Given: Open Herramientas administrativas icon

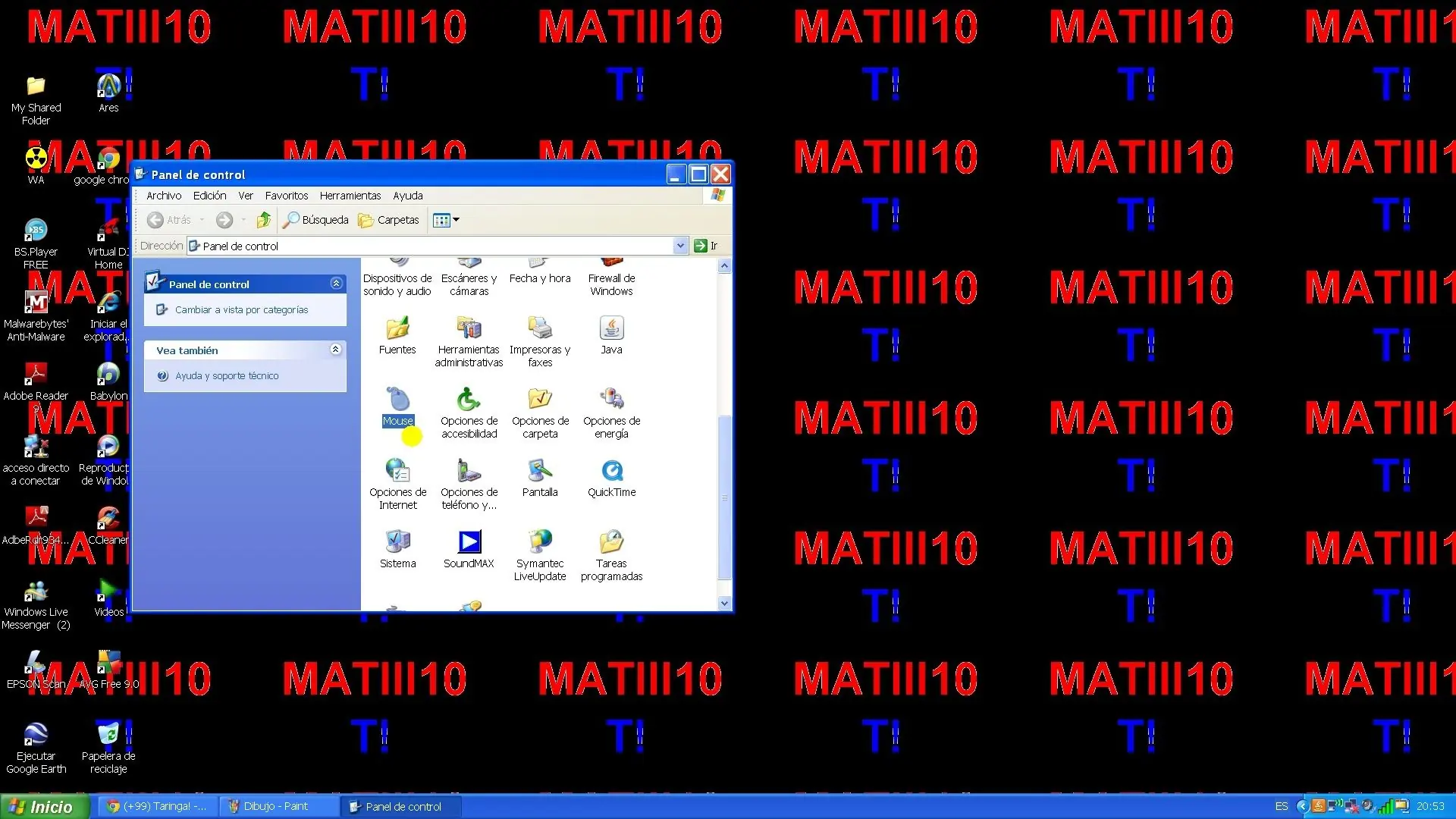Looking at the screenshot, I should tap(469, 342).
